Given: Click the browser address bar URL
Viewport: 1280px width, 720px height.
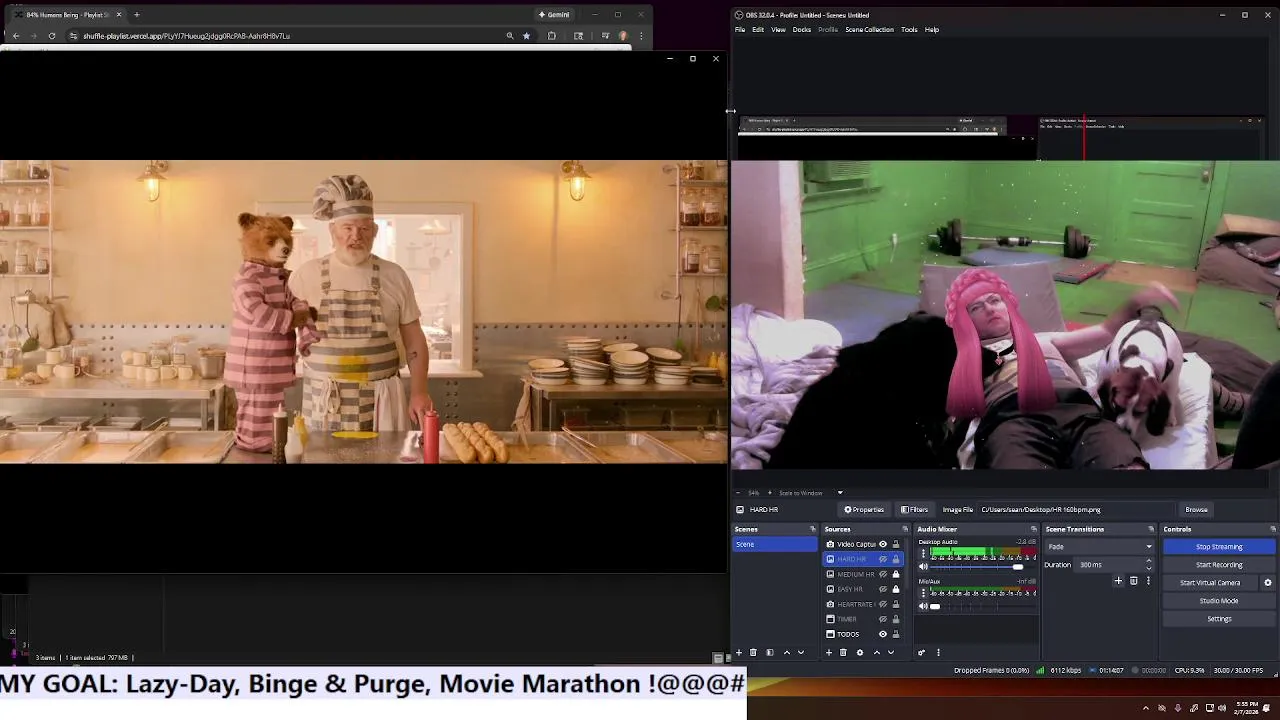Looking at the screenshot, I should (186, 36).
